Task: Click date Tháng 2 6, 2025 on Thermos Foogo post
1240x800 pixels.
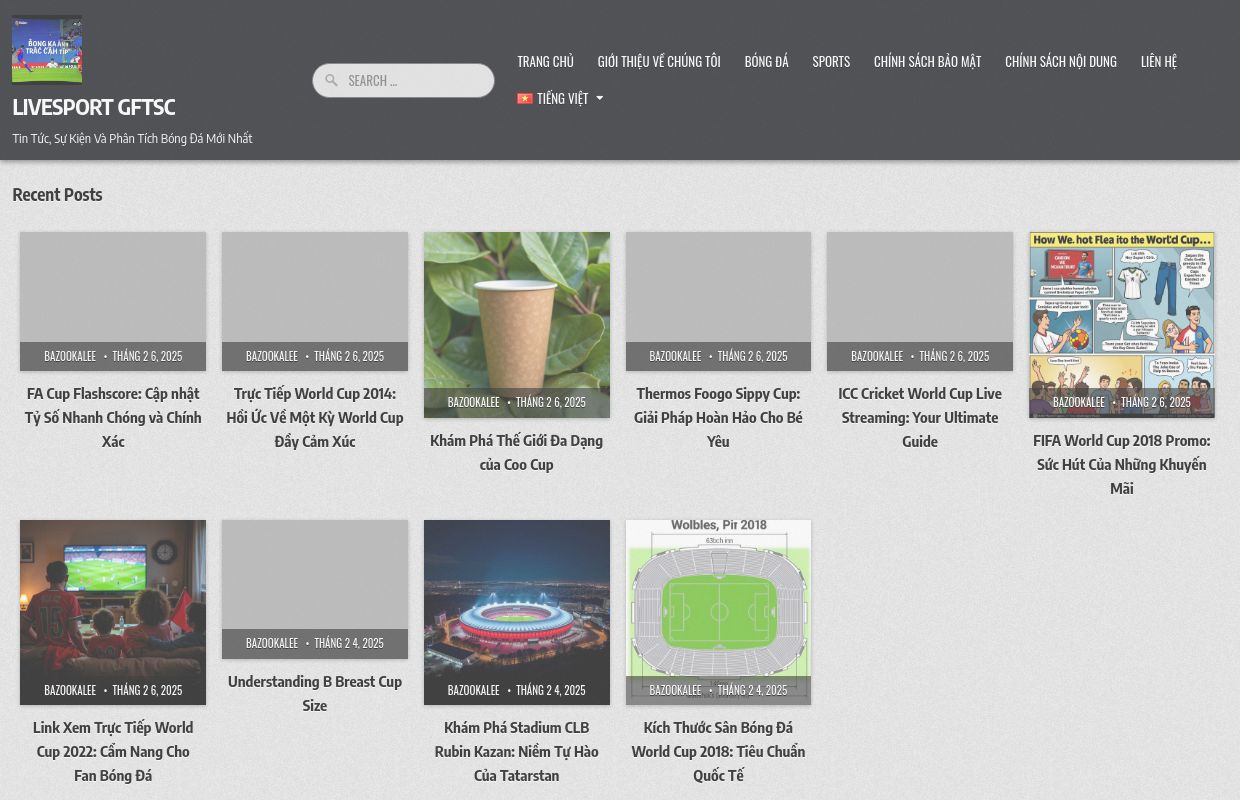Action: tap(752, 356)
